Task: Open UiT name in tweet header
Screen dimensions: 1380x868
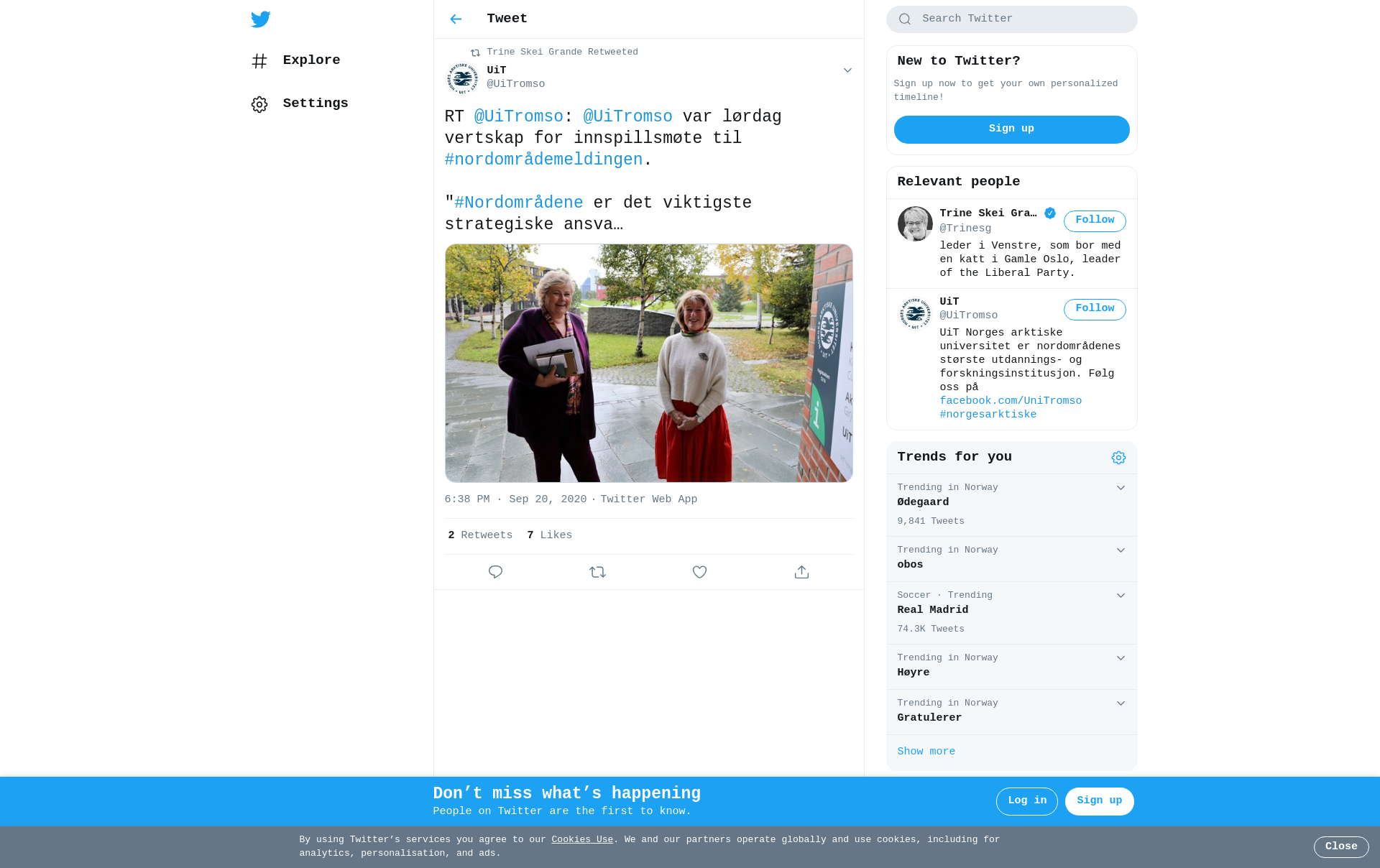Action: click(x=497, y=70)
